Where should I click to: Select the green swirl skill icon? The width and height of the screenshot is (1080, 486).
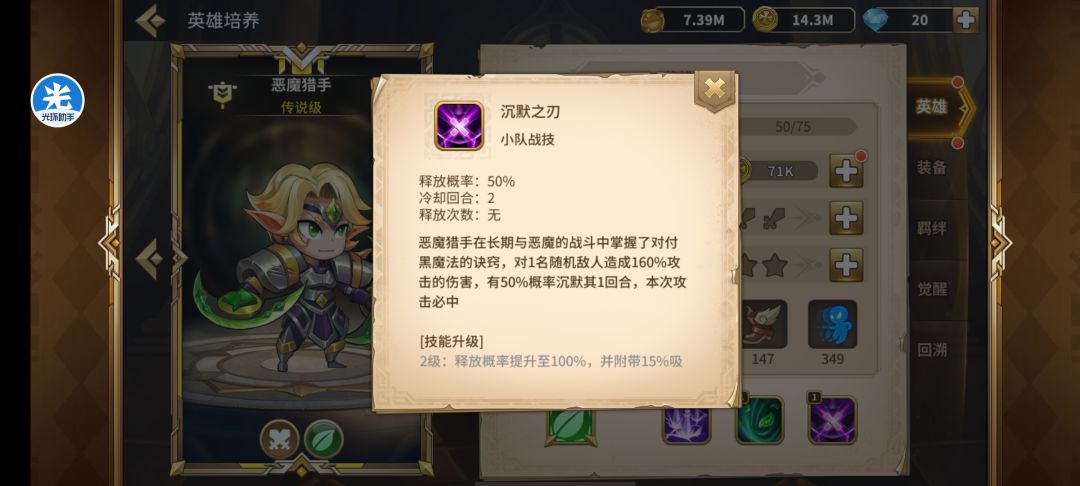click(x=760, y=420)
